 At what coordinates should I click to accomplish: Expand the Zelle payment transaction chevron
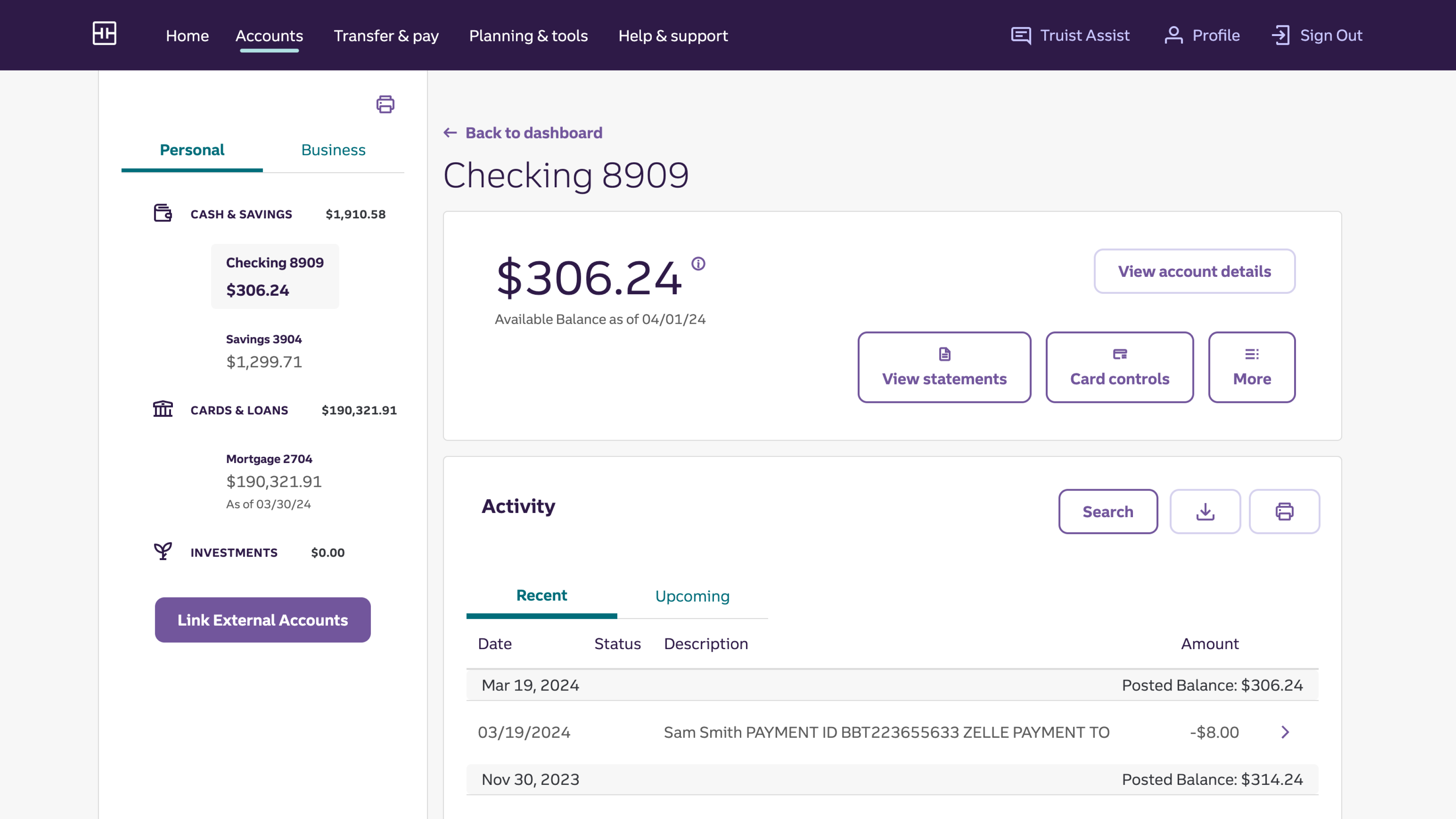pos(1285,732)
